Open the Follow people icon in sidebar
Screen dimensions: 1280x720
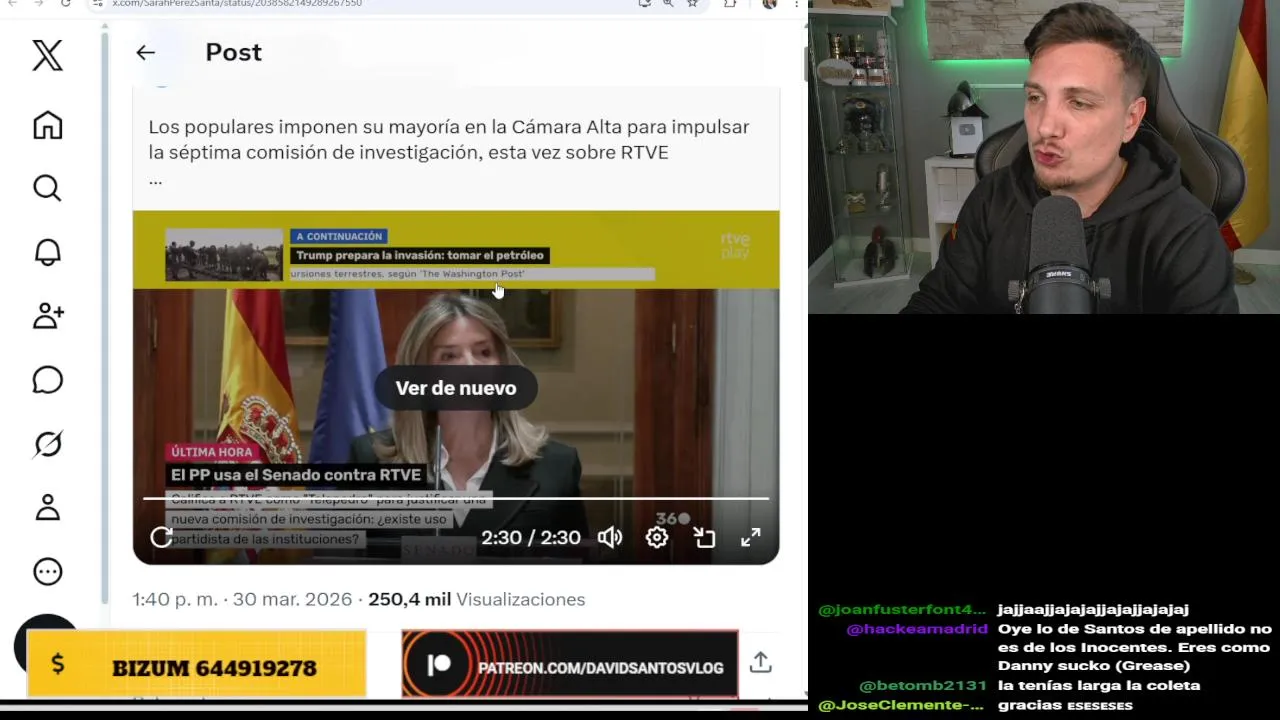click(47, 316)
